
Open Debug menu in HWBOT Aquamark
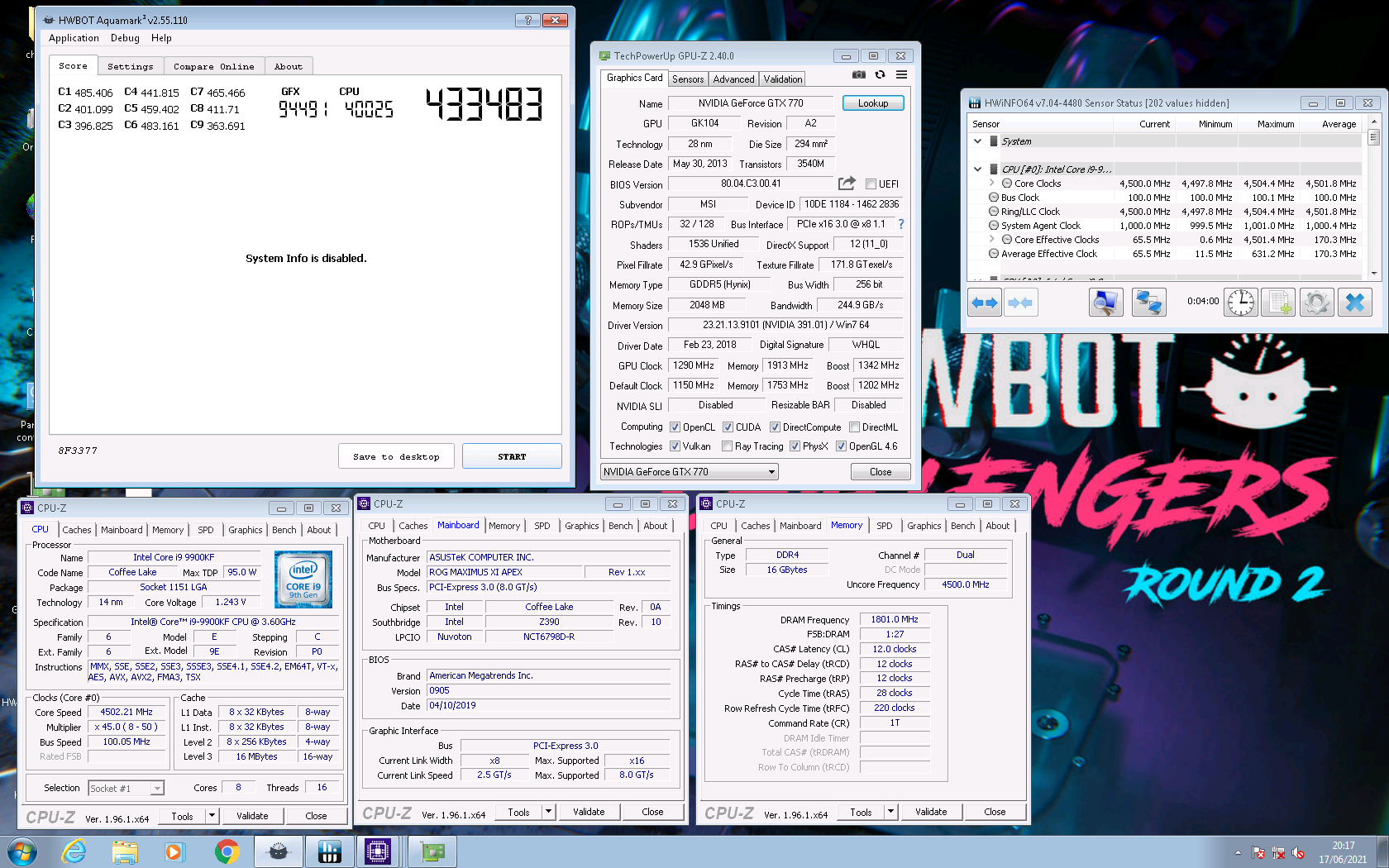tap(125, 38)
